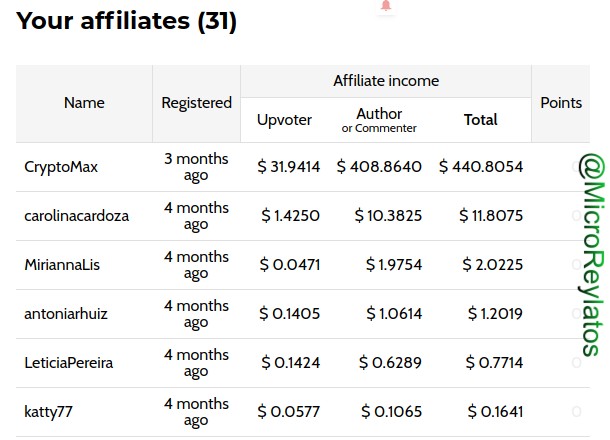This screenshot has width=610, height=440.
Task: Select MiriannaLis affiliate name
Action: [x=62, y=265]
